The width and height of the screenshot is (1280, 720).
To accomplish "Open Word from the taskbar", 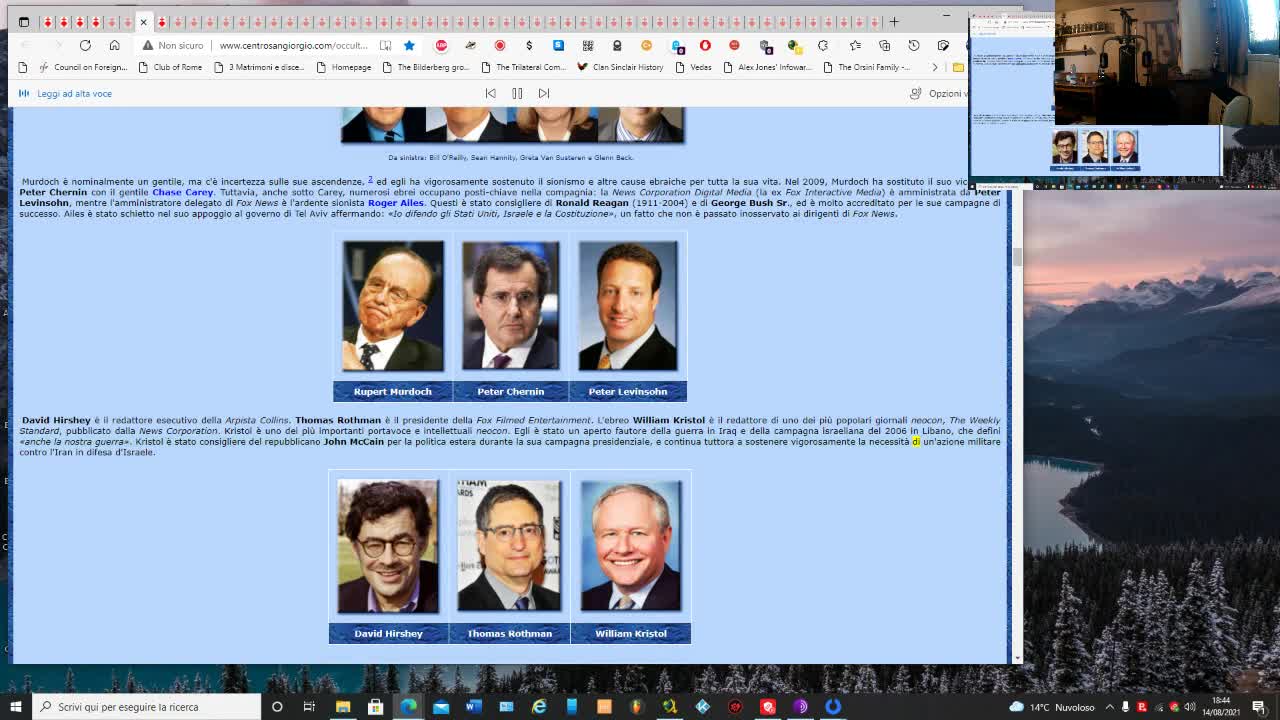I will (x=473, y=706).
